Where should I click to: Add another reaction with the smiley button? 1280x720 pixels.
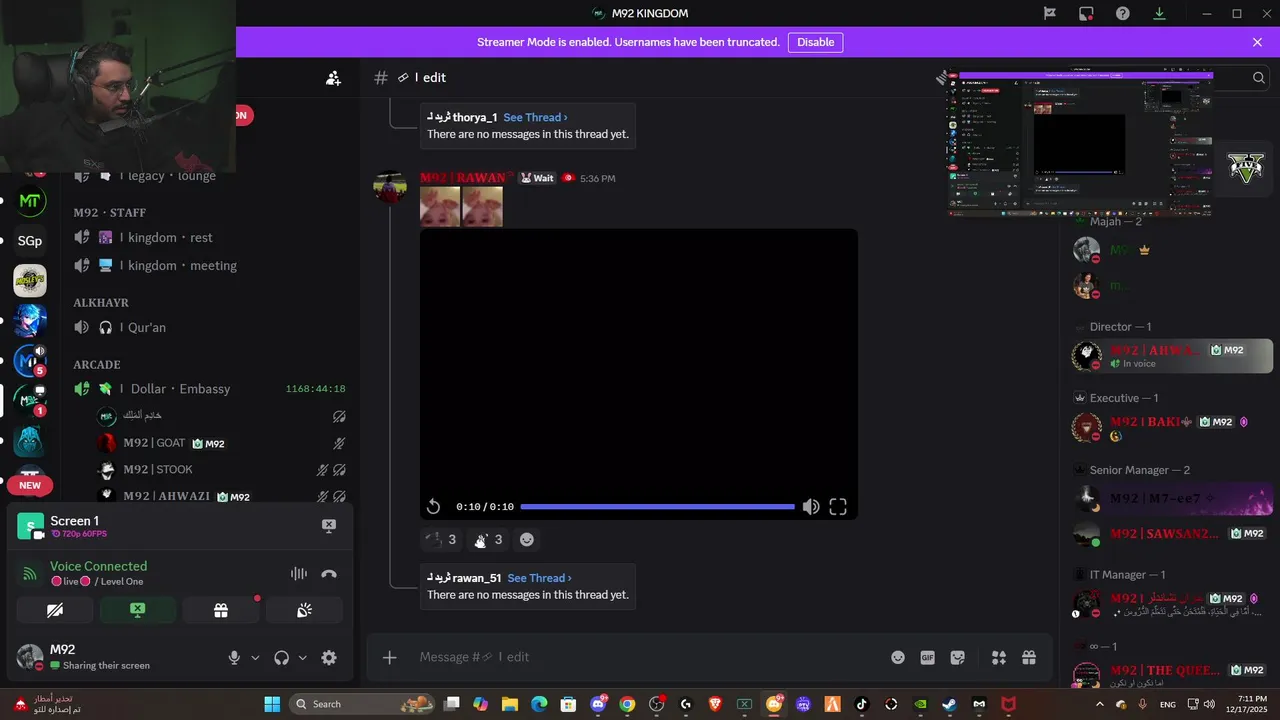pos(527,540)
